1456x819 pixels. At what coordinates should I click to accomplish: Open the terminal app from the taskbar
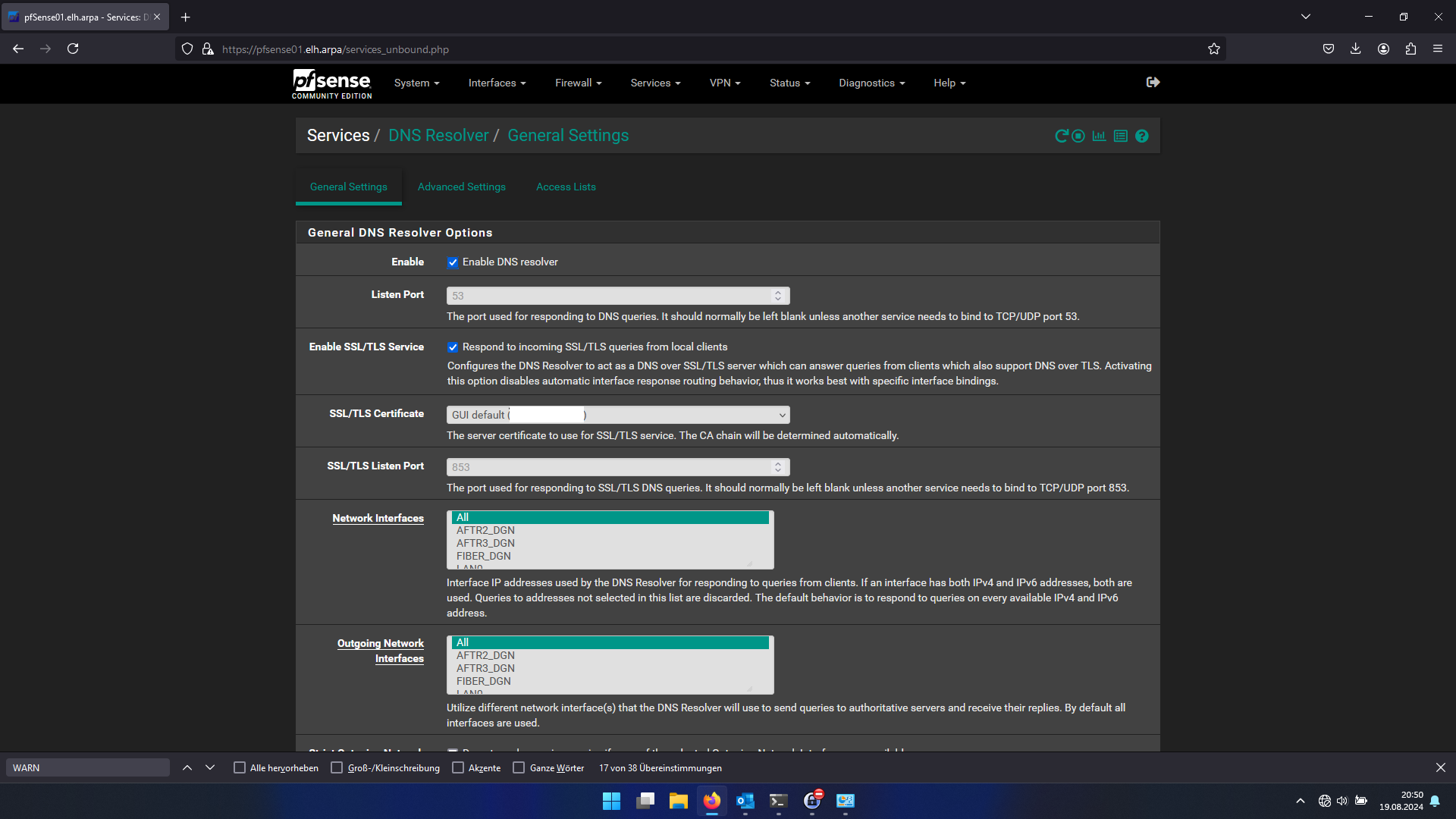pyautogui.click(x=779, y=801)
